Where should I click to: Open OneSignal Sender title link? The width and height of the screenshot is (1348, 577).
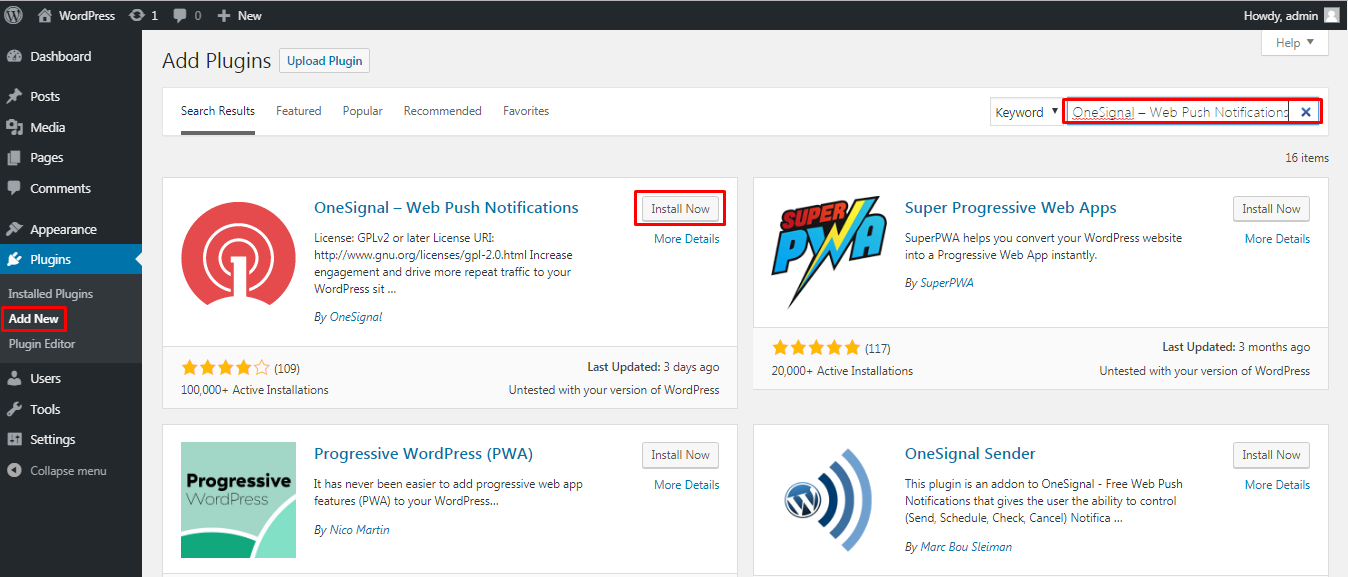pyautogui.click(x=970, y=454)
